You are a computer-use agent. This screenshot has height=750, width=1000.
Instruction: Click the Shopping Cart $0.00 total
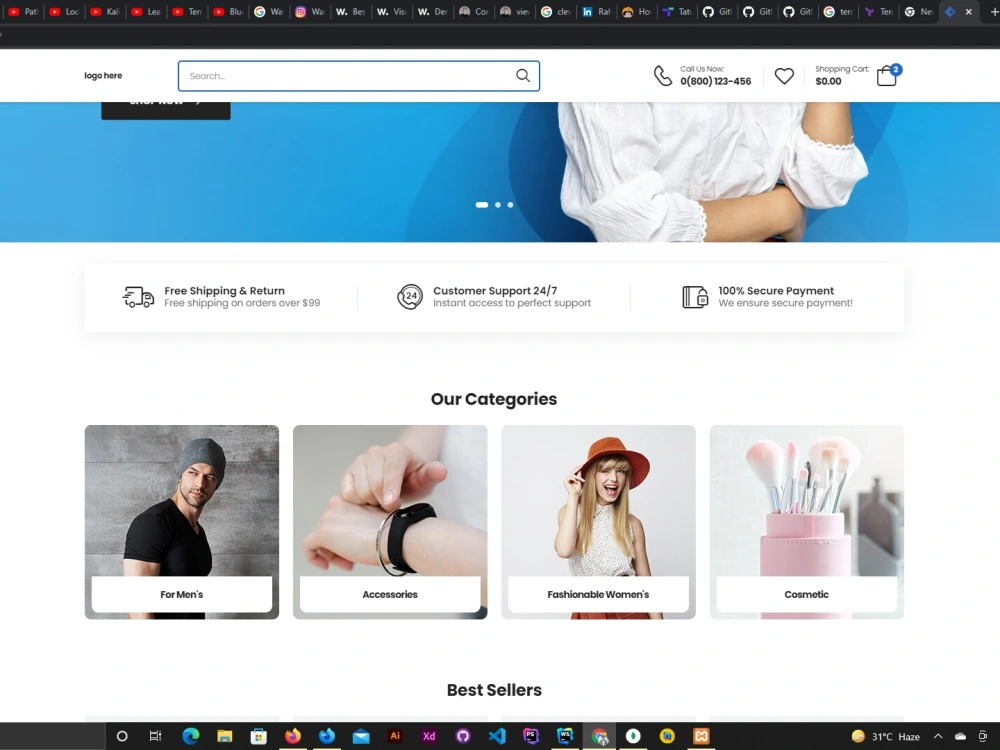[x=828, y=81]
